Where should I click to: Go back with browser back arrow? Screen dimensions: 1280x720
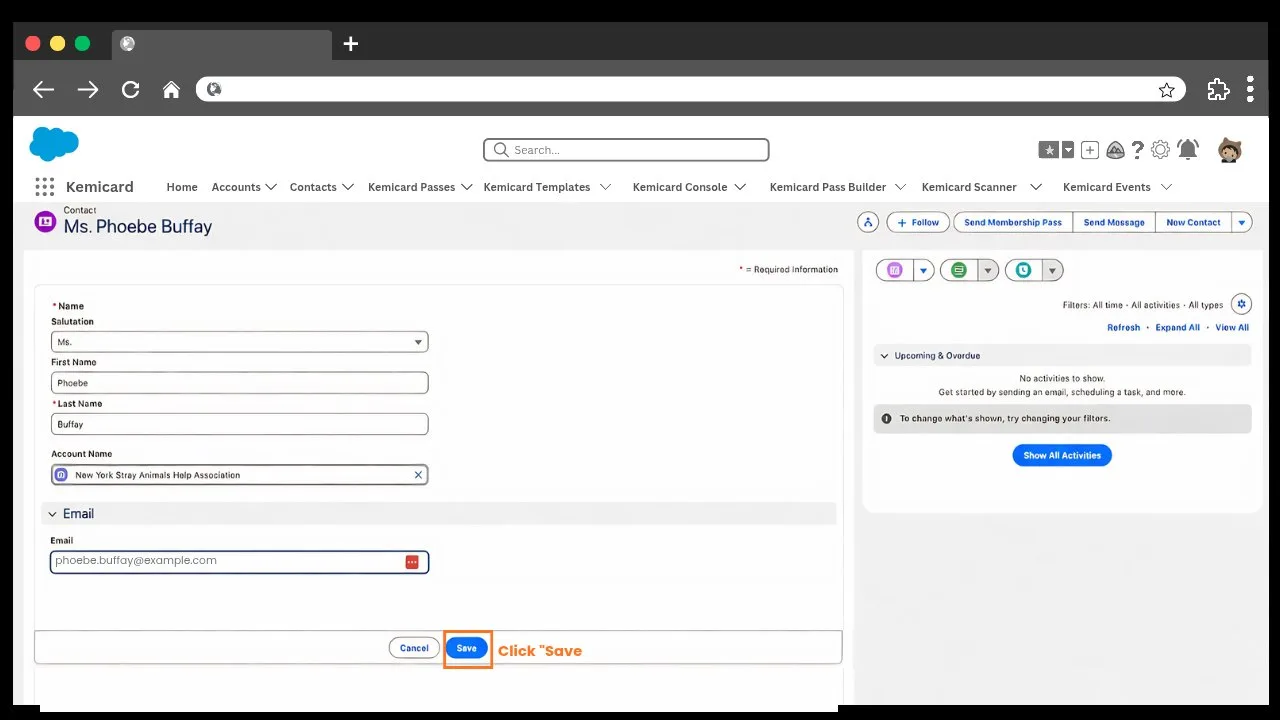43,89
